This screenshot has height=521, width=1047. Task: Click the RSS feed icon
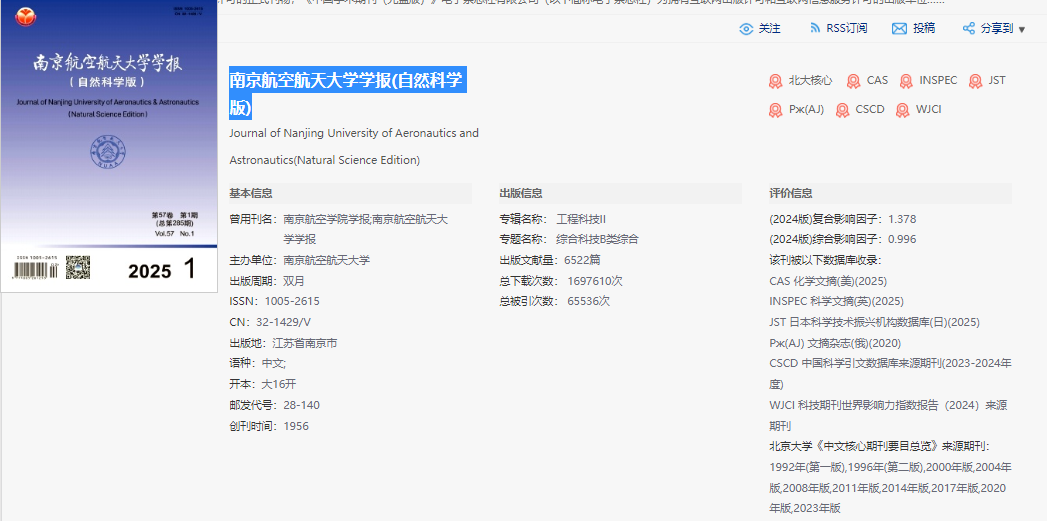click(815, 28)
